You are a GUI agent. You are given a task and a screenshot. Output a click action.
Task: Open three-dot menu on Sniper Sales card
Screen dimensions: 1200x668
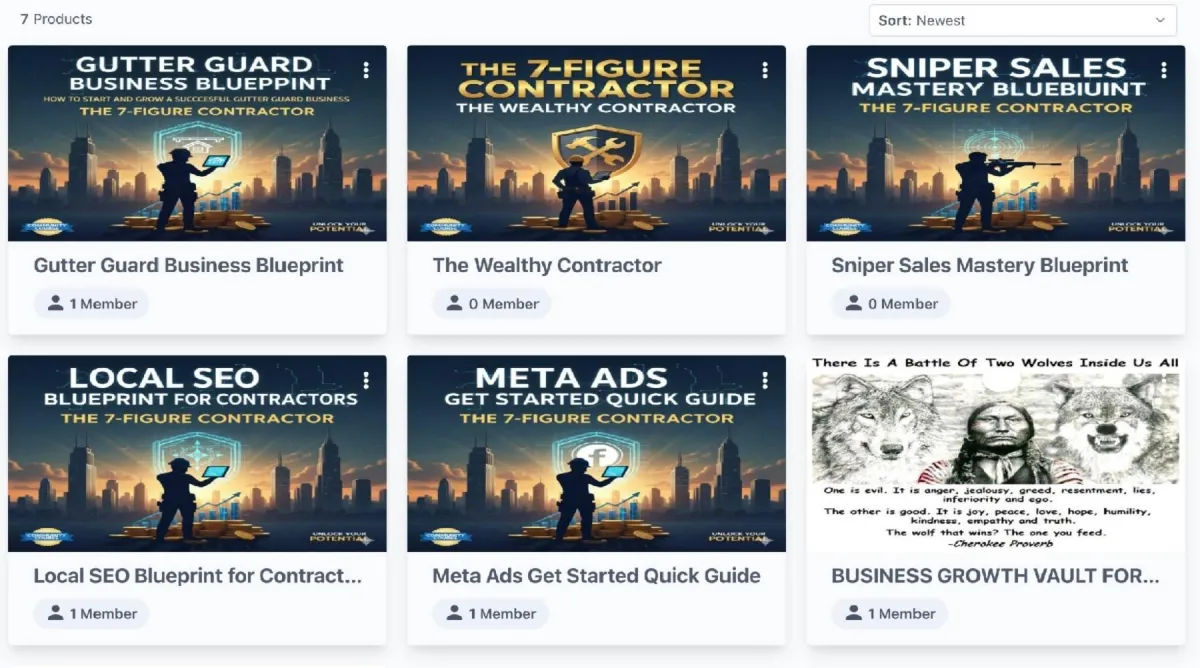1164,70
